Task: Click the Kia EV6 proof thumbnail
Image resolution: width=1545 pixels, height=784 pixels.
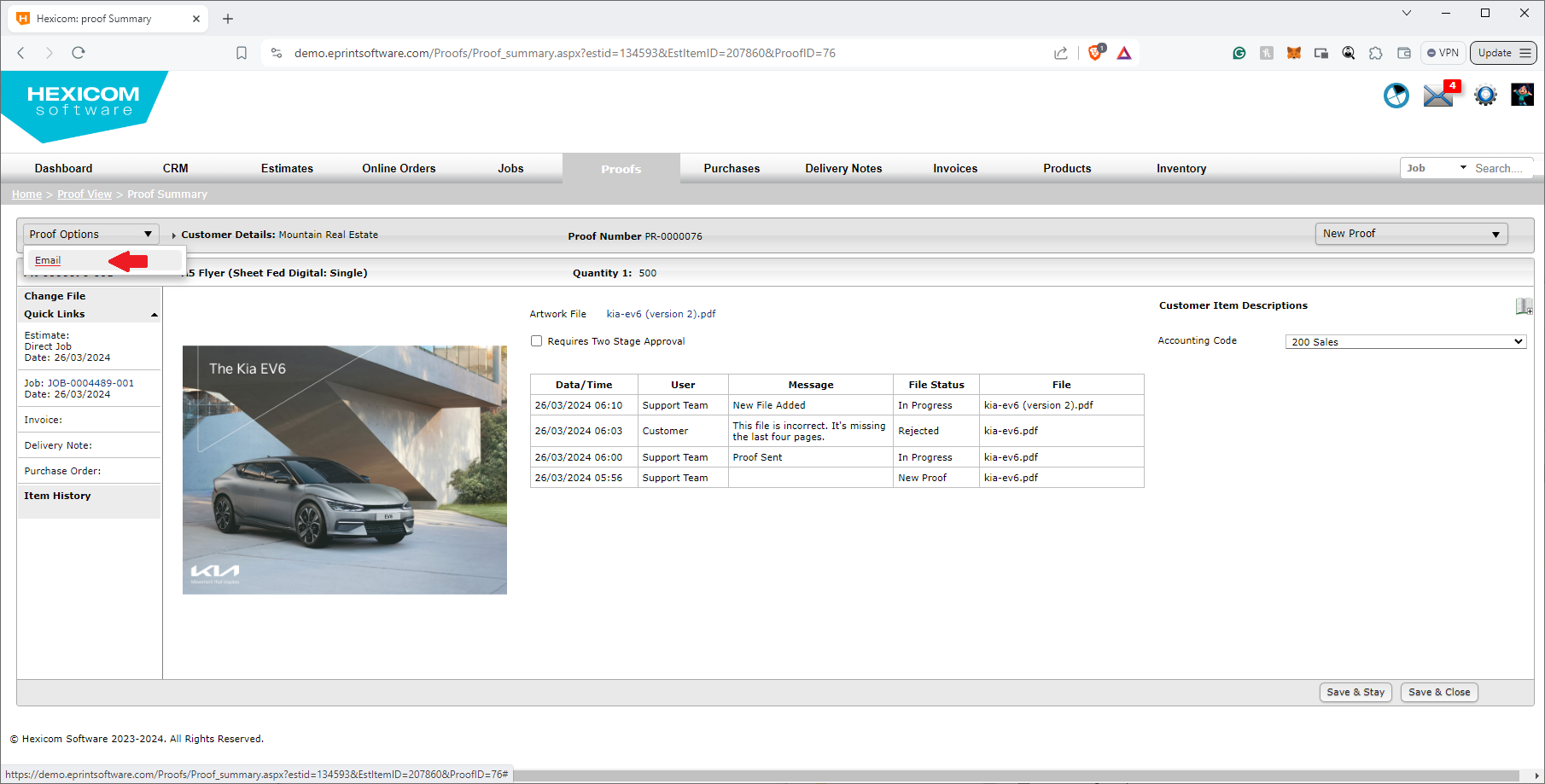Action: (345, 470)
